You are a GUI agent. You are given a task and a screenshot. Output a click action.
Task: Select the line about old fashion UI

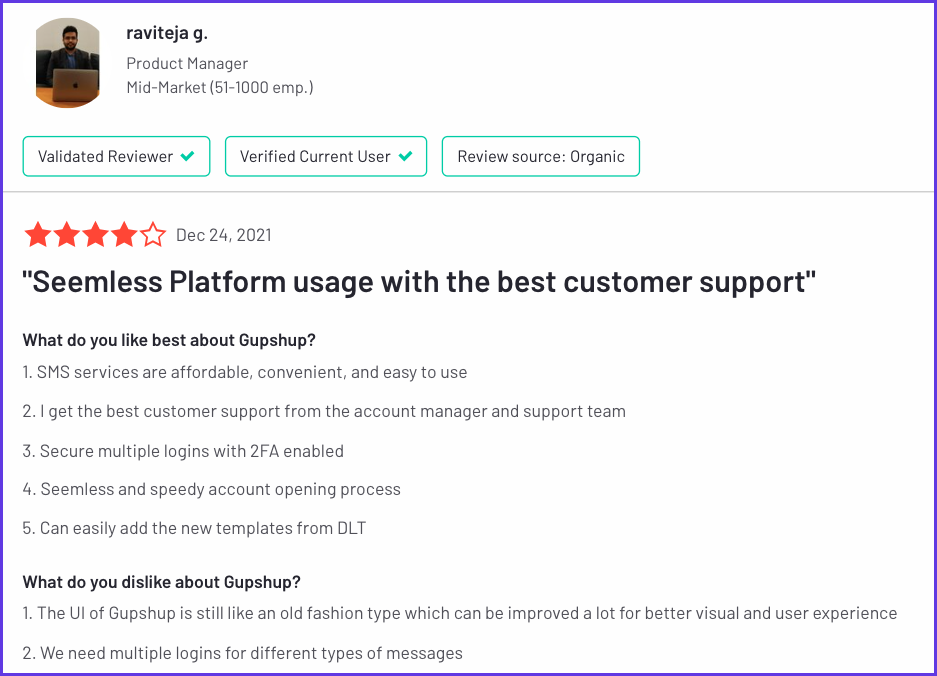tap(460, 613)
